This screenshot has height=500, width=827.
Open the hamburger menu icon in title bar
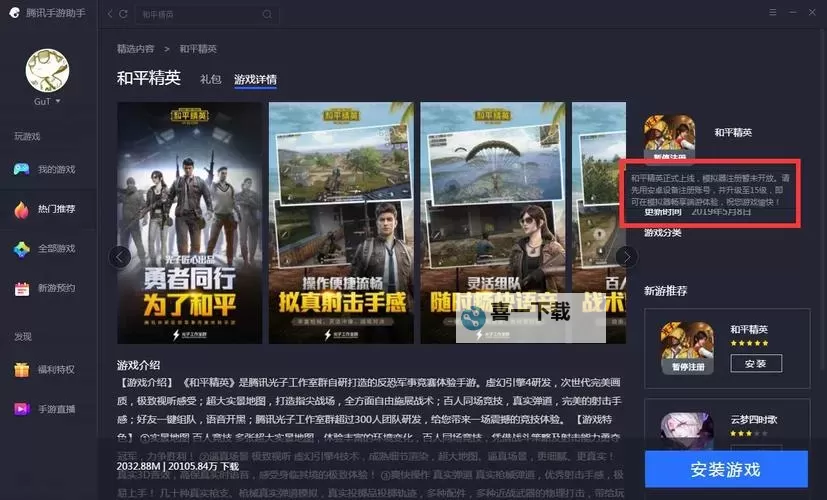coord(773,12)
